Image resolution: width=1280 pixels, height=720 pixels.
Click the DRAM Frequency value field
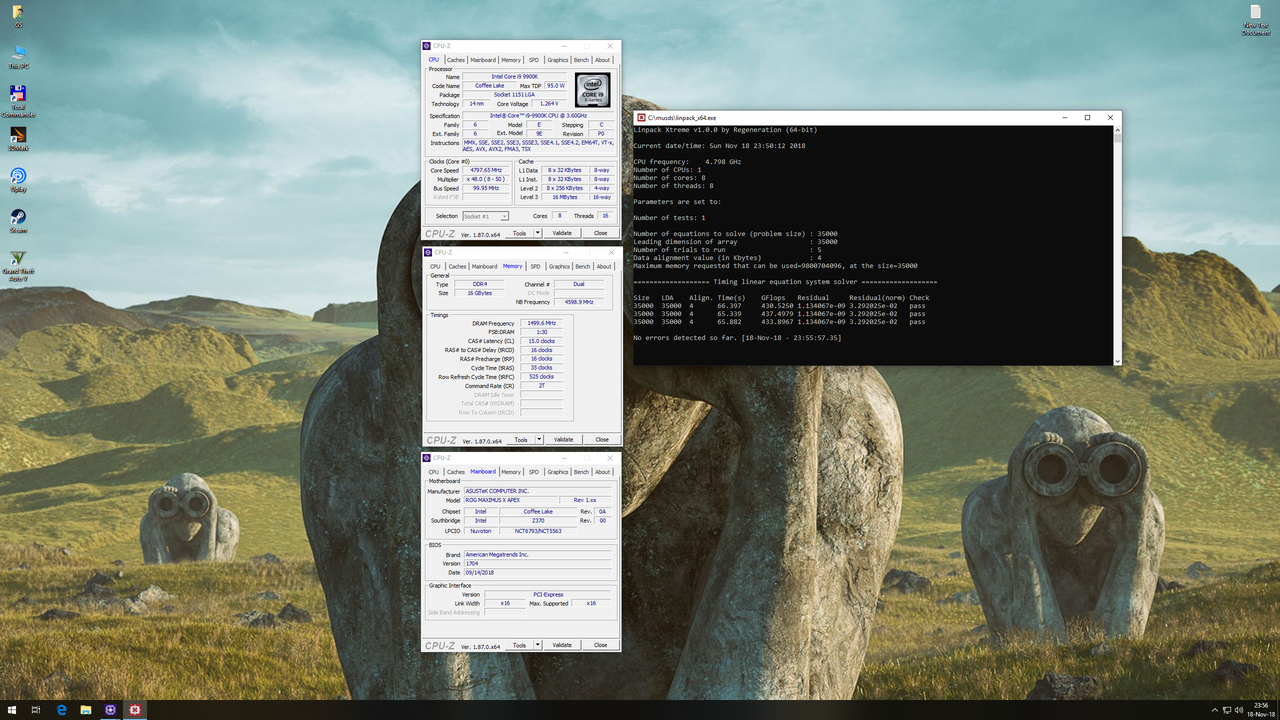coord(541,323)
